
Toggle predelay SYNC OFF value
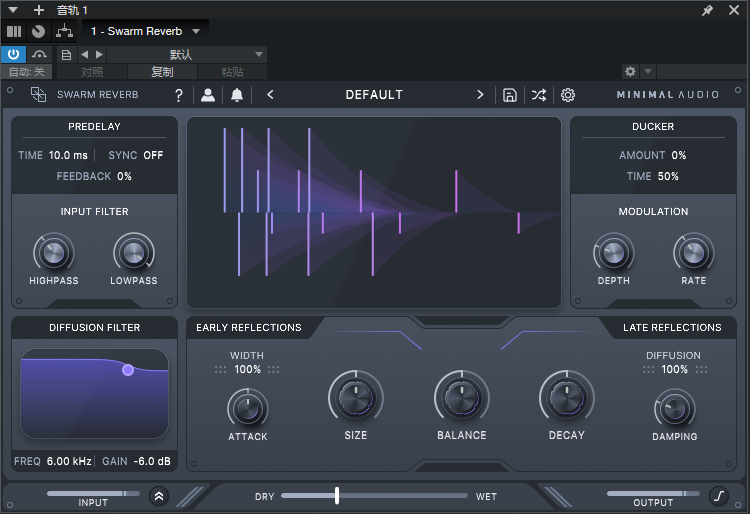(153, 155)
